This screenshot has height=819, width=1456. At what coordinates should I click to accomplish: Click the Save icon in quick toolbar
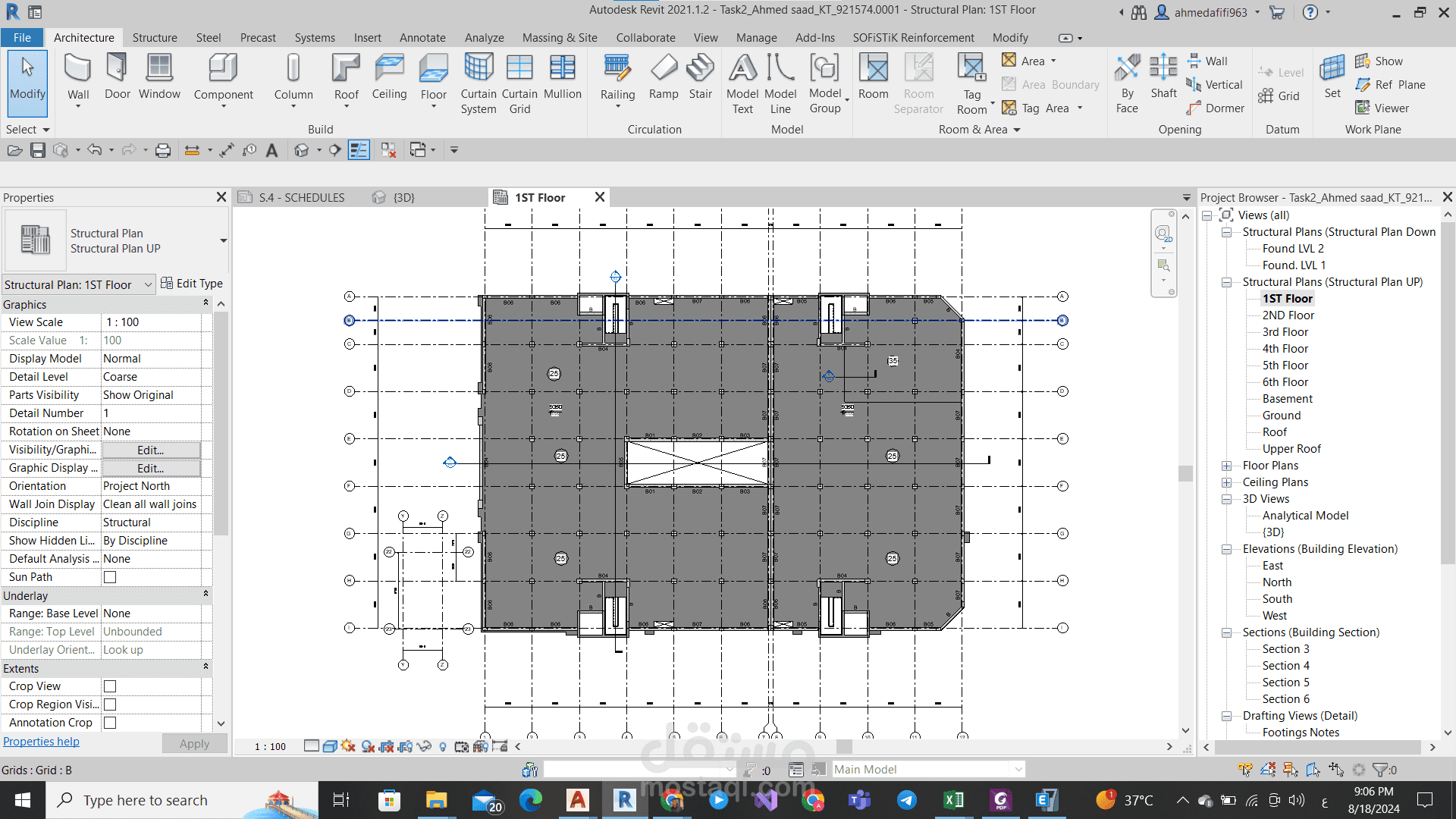pos(38,150)
